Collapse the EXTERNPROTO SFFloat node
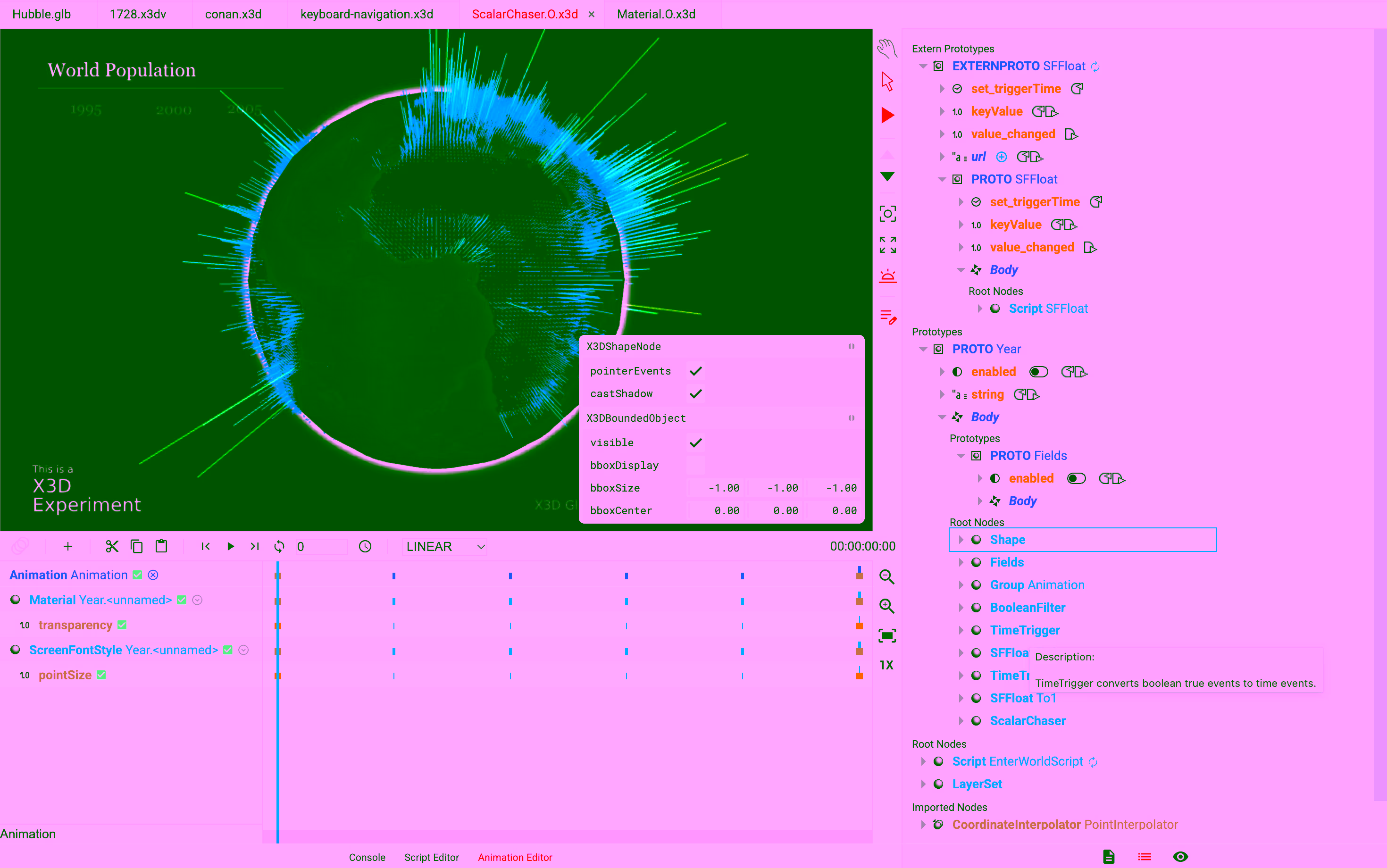Viewport: 1387px width, 868px height. pos(923,67)
